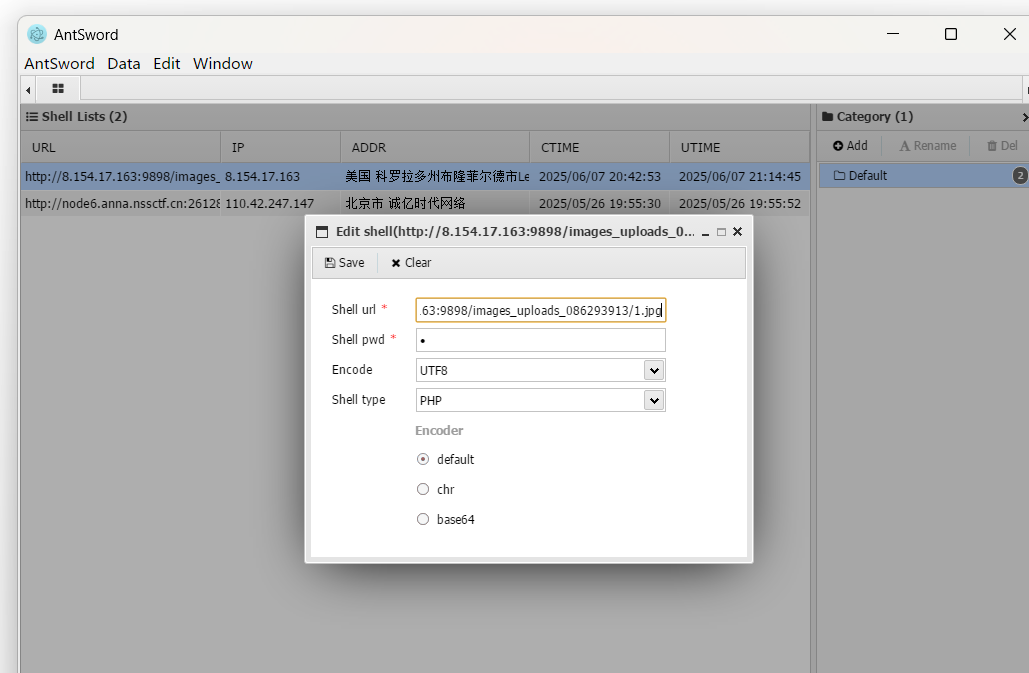Sort by the UTIME column header
This screenshot has height=673, width=1029.
[740, 148]
